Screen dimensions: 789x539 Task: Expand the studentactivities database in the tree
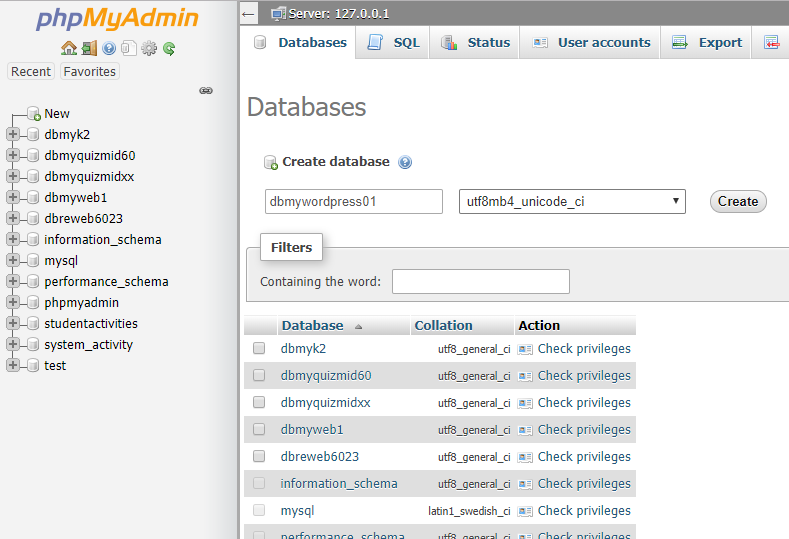tap(13, 323)
